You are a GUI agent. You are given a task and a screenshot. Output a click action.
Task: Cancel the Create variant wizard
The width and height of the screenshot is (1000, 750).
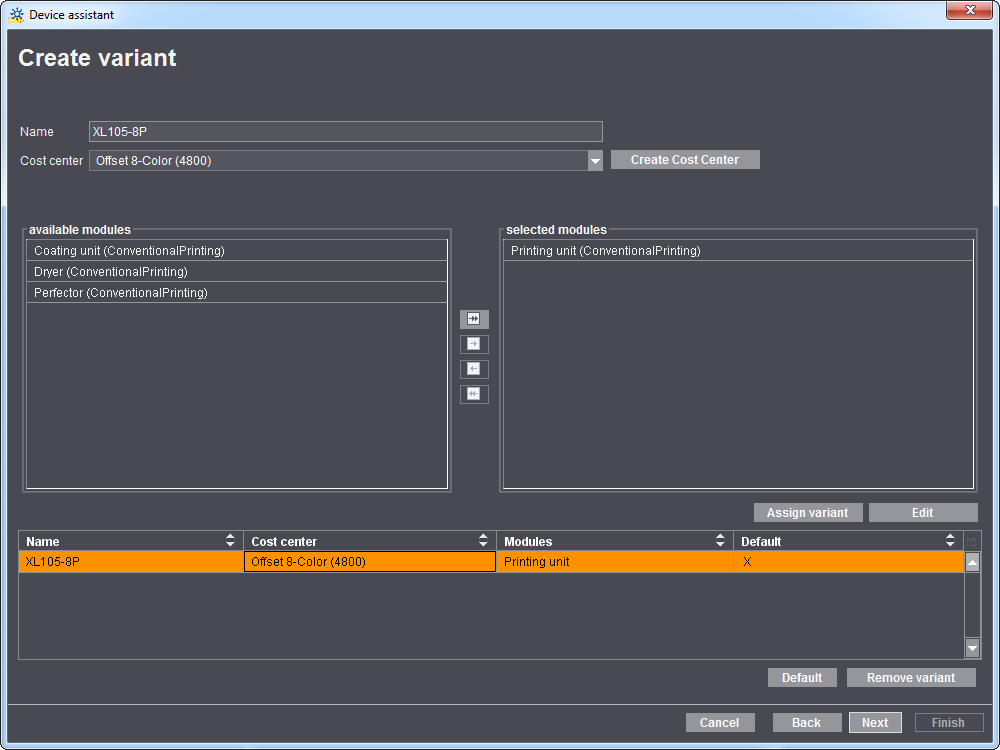click(720, 722)
